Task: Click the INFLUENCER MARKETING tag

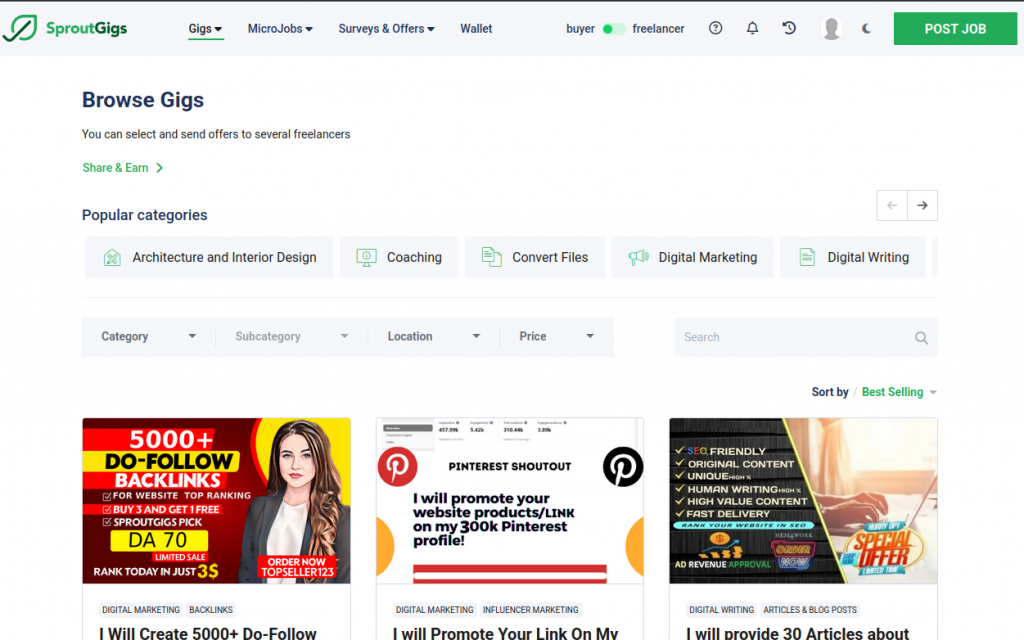Action: click(x=530, y=610)
